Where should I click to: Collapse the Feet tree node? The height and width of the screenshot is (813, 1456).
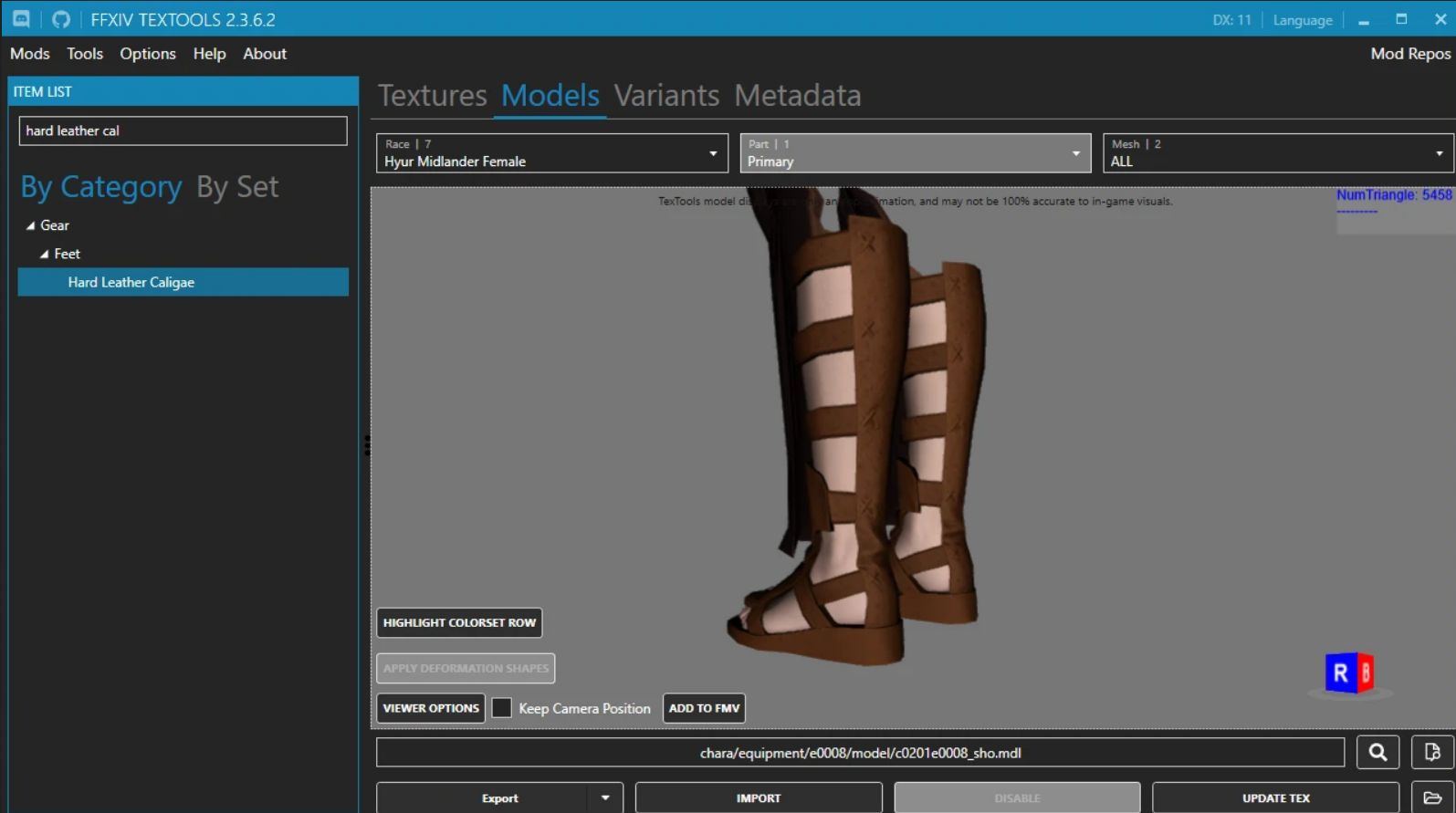45,255
